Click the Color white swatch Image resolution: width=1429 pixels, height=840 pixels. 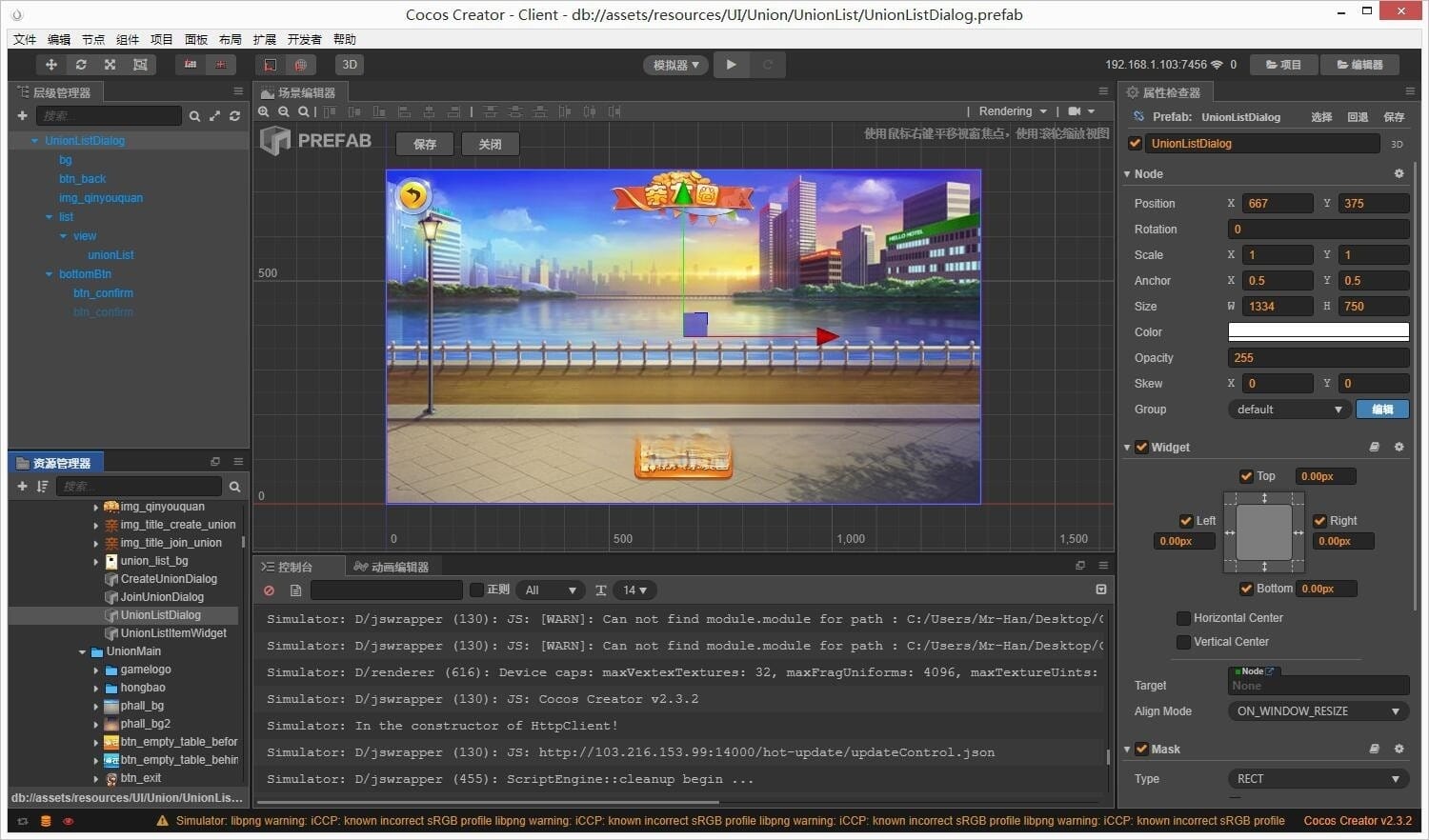click(x=1318, y=332)
